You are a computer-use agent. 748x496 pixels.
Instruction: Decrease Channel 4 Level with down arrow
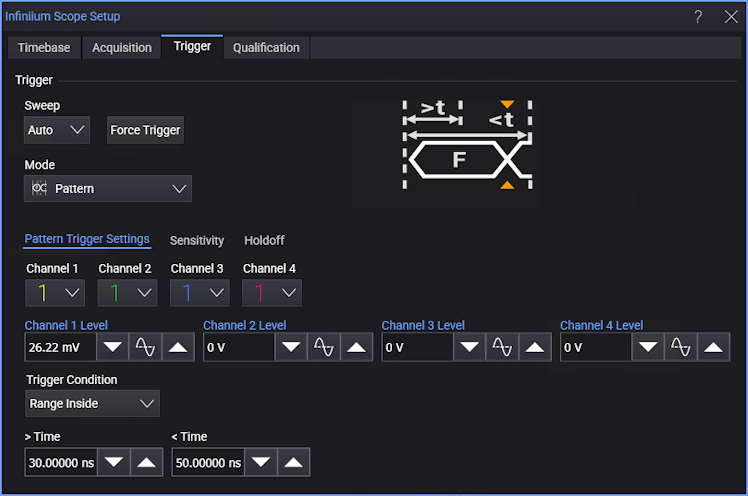pyautogui.click(x=647, y=347)
